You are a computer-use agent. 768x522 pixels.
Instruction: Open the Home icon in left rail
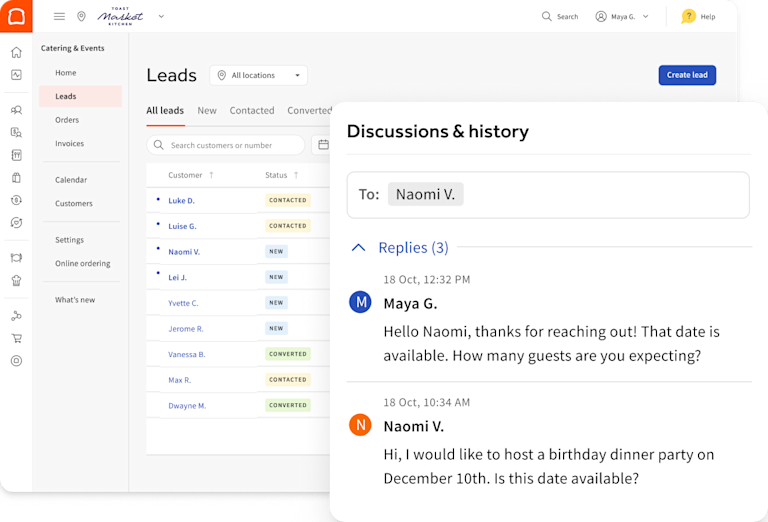tap(16, 52)
